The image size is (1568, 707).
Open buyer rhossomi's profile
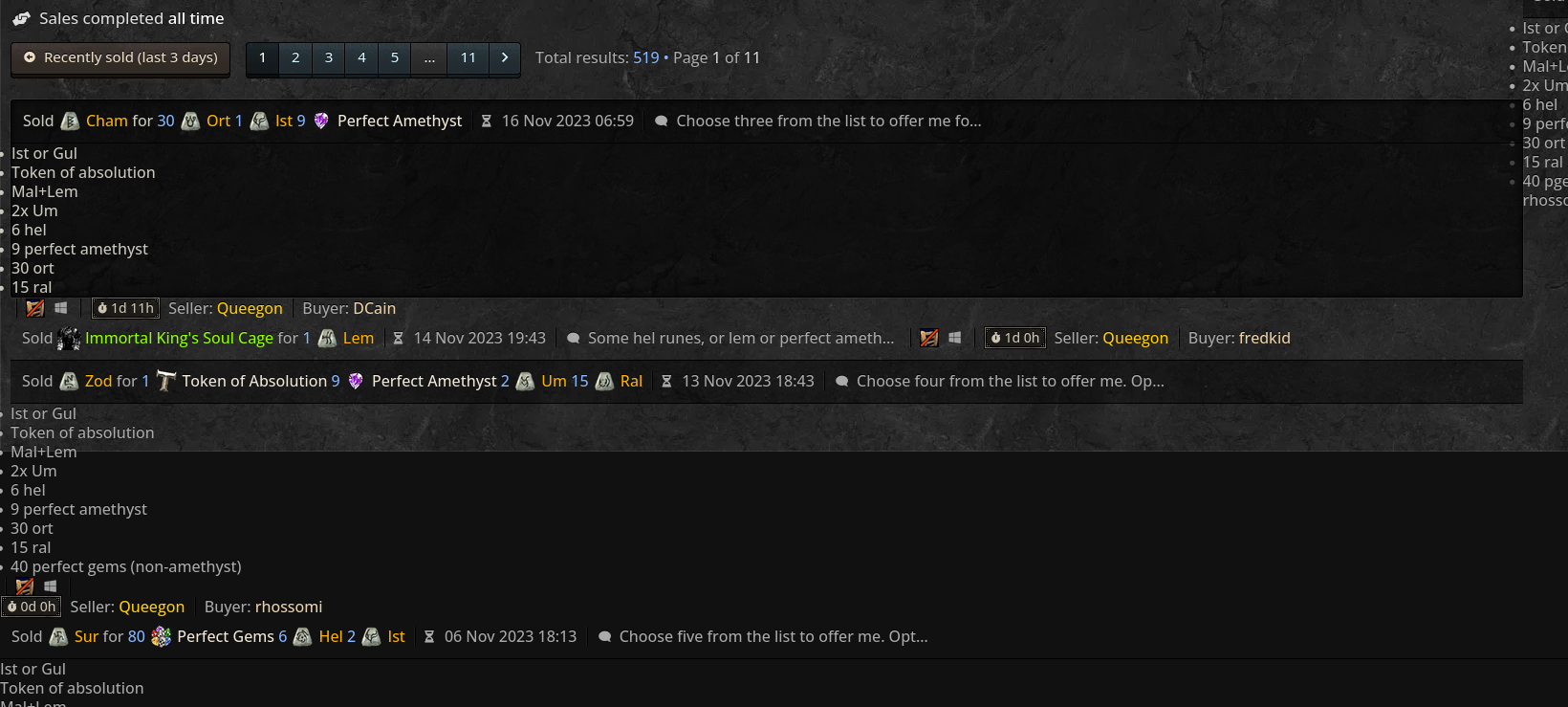pyautogui.click(x=289, y=608)
